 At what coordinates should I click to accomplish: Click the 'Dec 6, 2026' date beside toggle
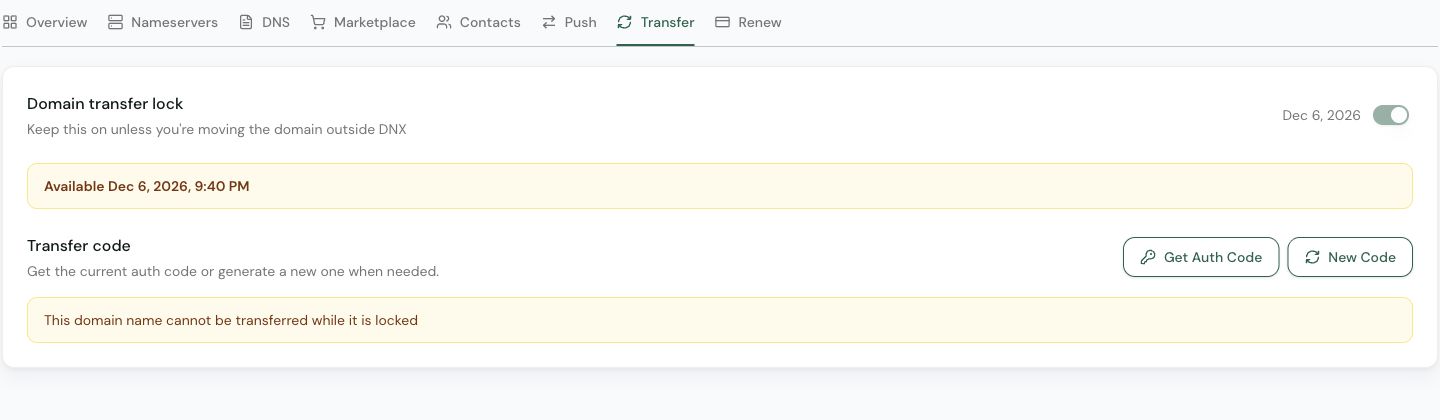pos(1321,115)
